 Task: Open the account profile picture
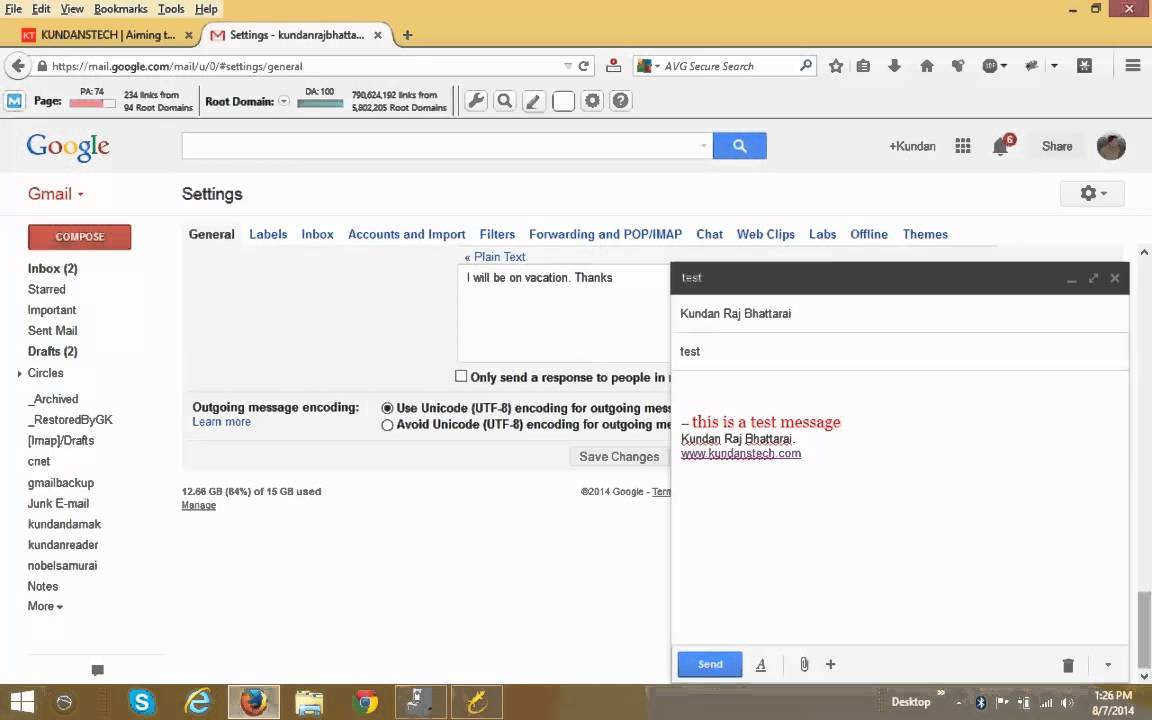[x=1111, y=146]
